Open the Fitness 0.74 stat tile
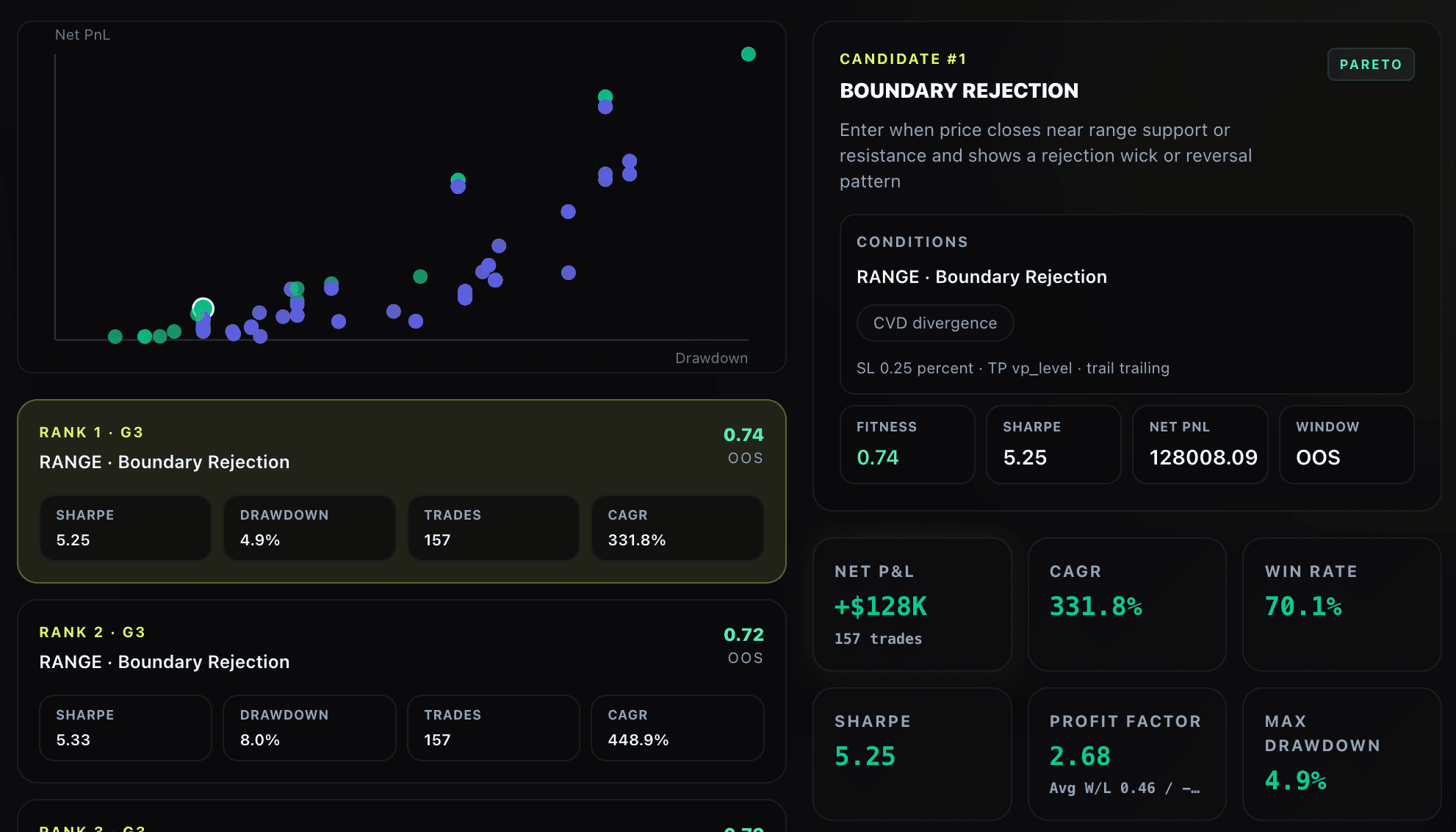The image size is (1456, 832). [907, 445]
